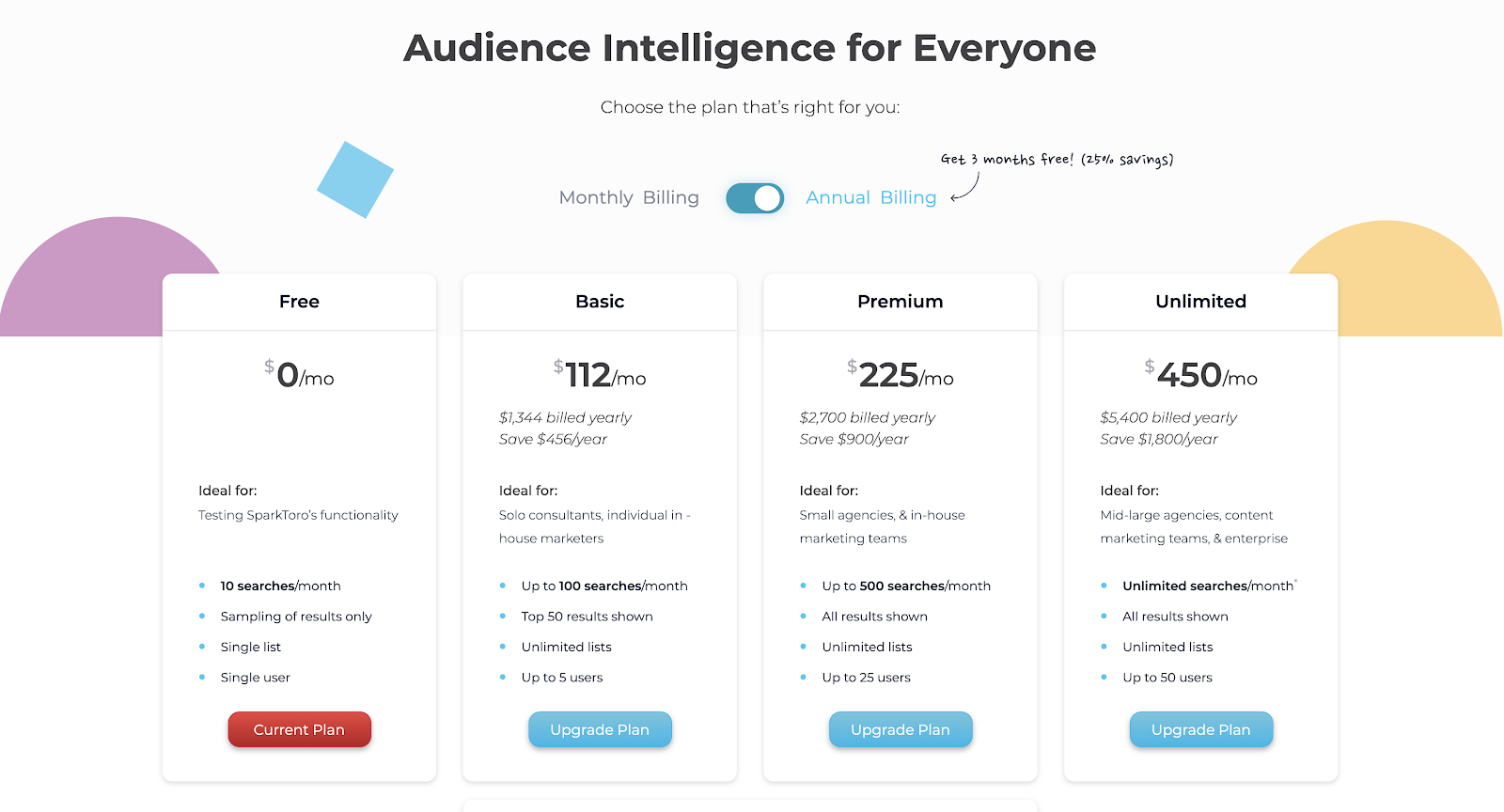
Task: Click the curved arrow near Annual Billing
Action: point(964,188)
